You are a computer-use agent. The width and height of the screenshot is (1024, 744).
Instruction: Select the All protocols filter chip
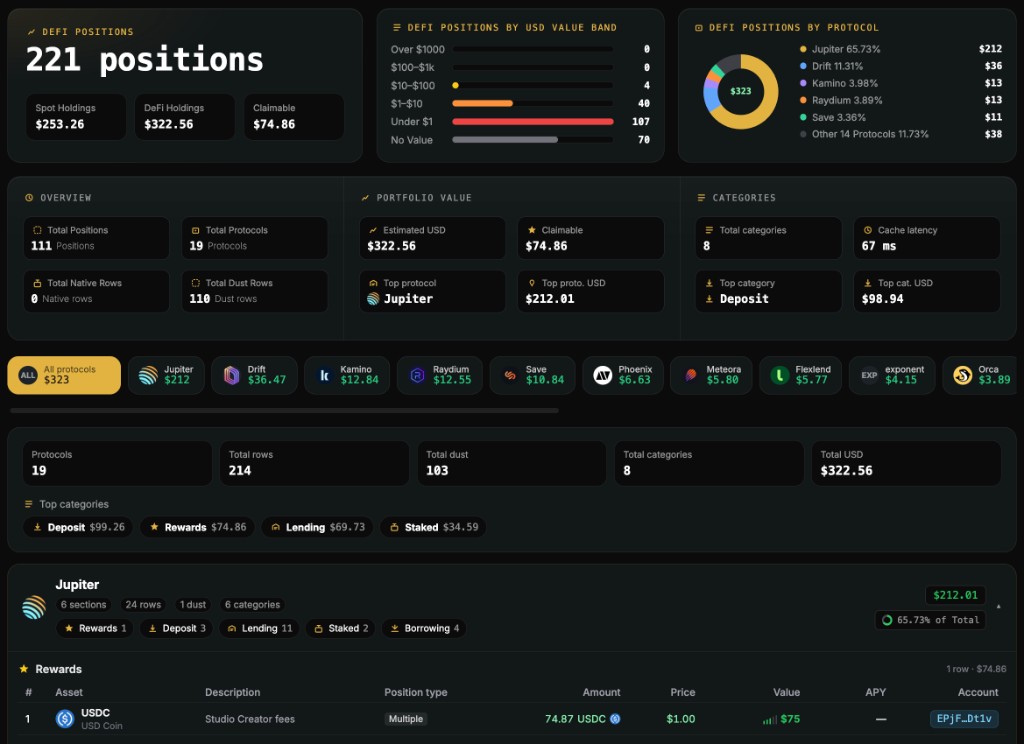click(64, 375)
